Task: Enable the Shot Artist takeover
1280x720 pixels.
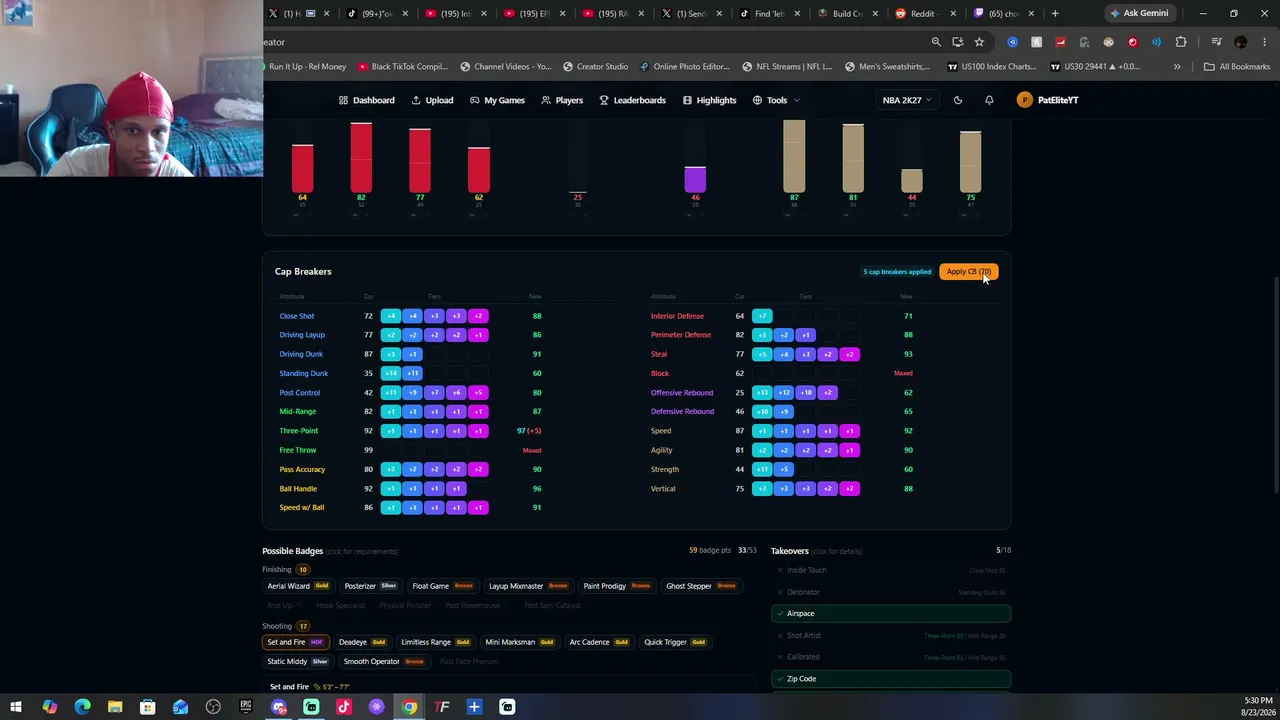Action: [x=891, y=635]
